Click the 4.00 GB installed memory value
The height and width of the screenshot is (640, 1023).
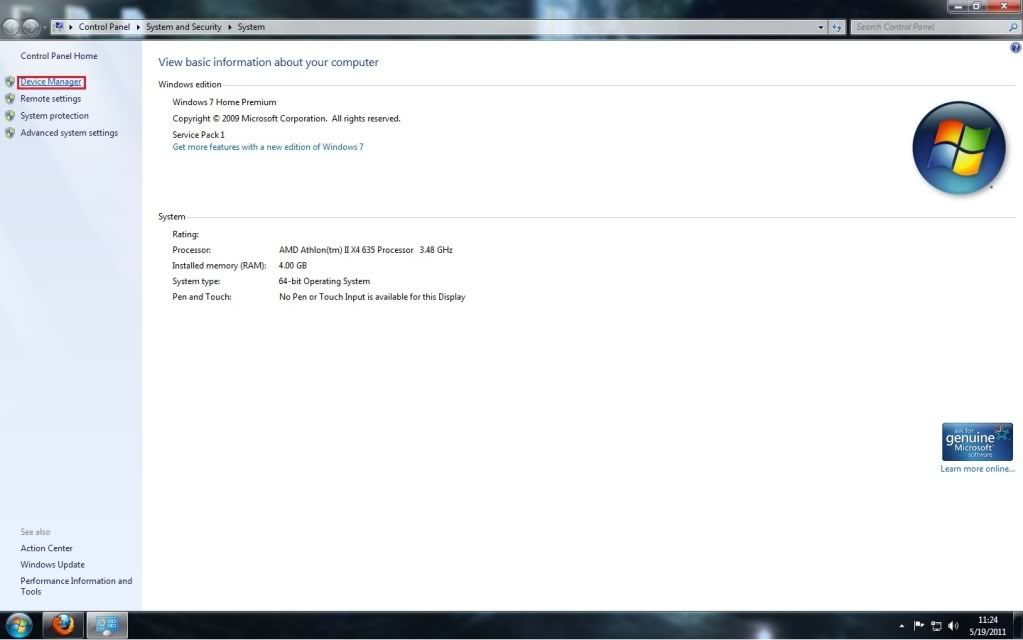pyautogui.click(x=293, y=266)
